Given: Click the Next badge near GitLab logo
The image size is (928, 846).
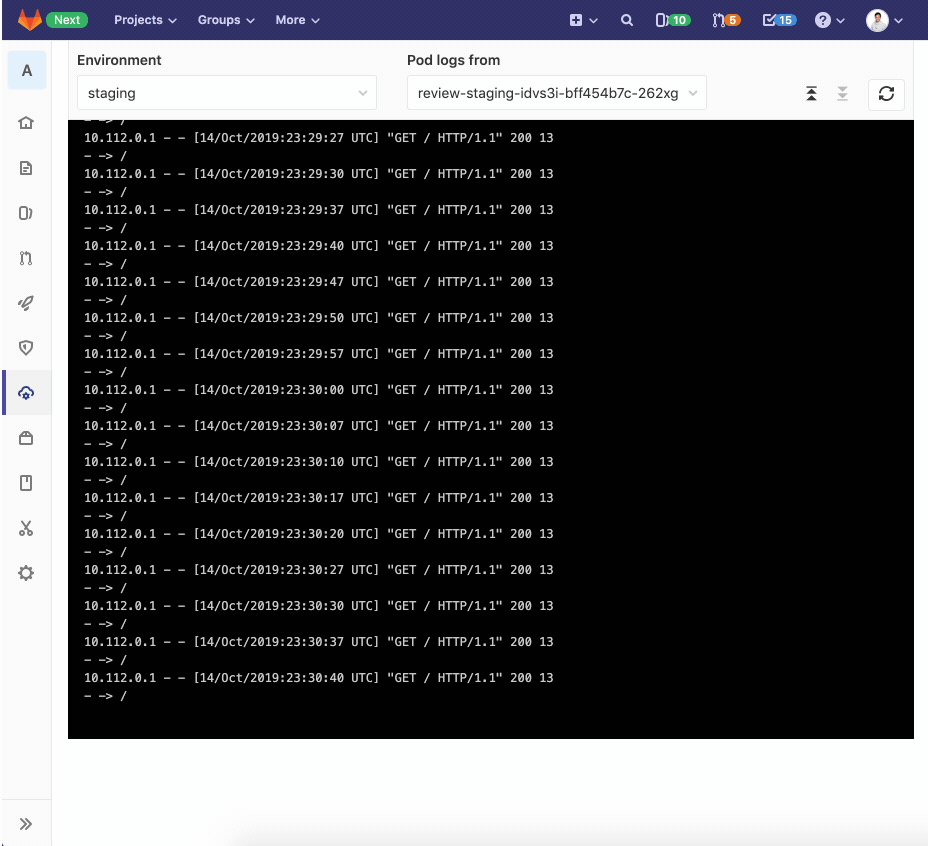Looking at the screenshot, I should [66, 20].
